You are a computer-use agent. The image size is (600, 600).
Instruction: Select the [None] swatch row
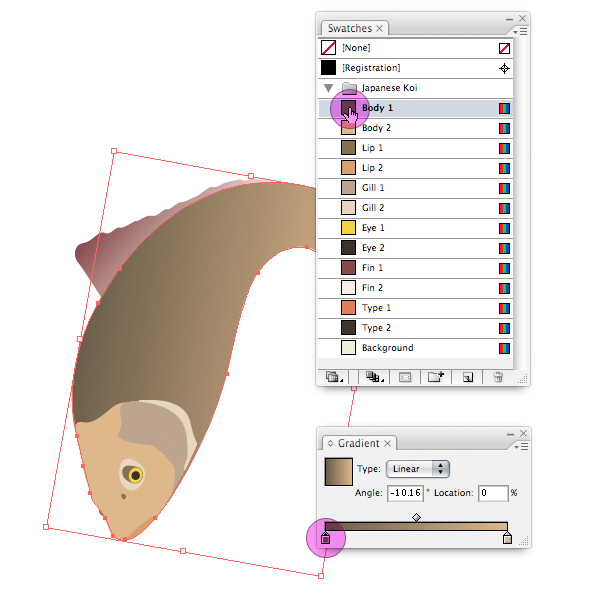[415, 48]
